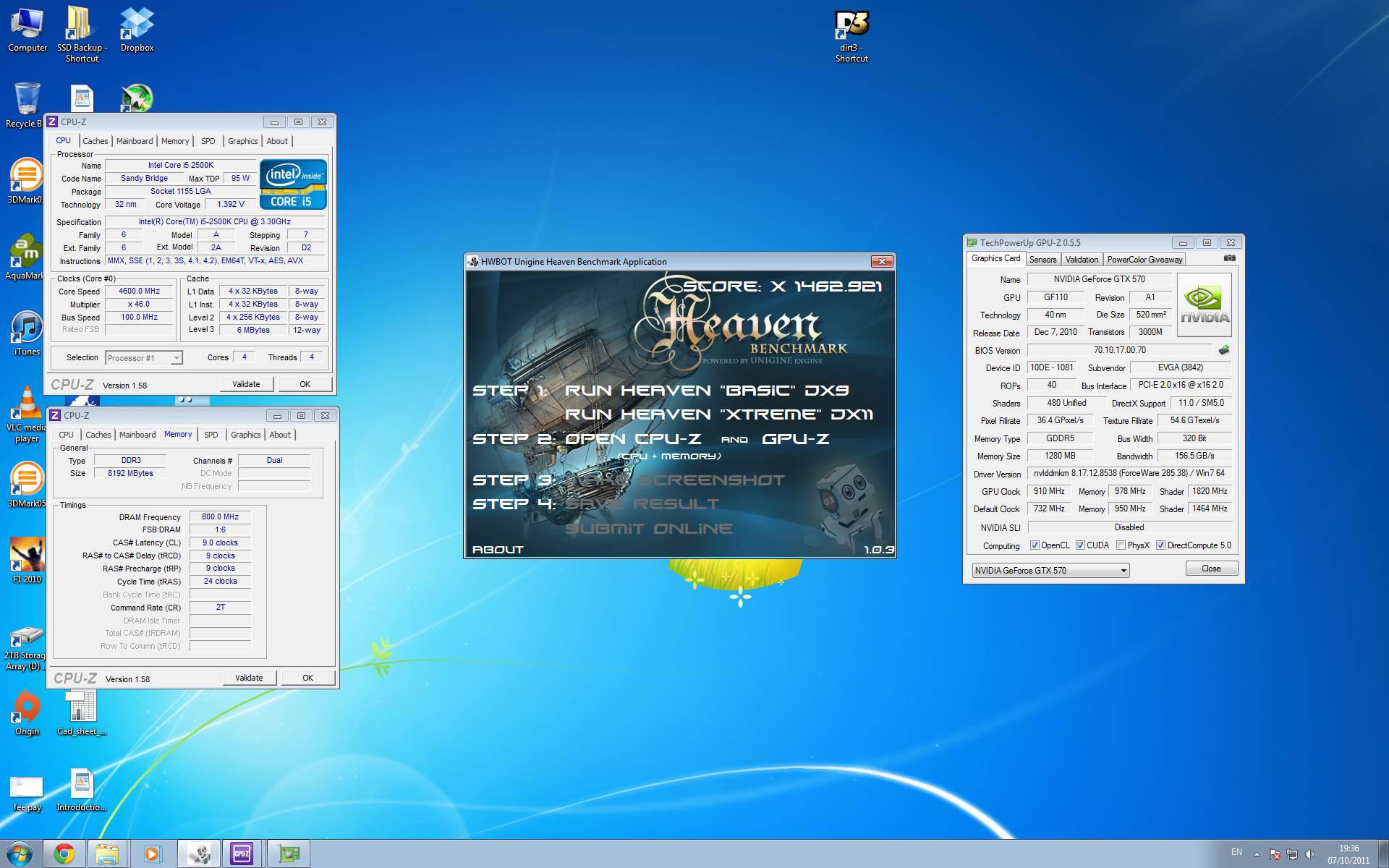Toggle the DirectCompute 5.0 checkbox

(1160, 545)
